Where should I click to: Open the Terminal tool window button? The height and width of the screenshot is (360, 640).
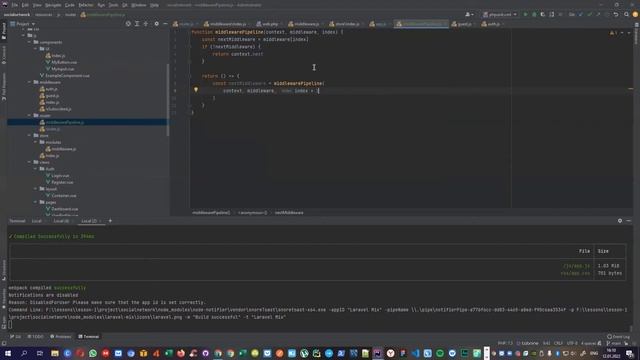pos(89,337)
